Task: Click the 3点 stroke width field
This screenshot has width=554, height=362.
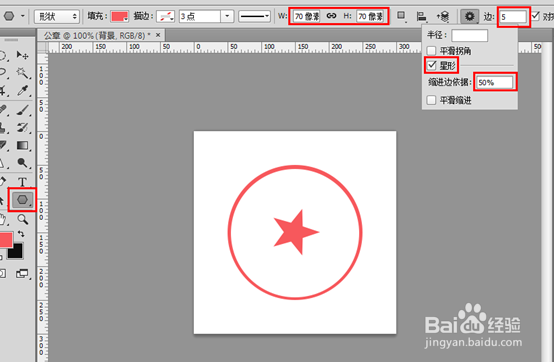Action: (x=200, y=16)
